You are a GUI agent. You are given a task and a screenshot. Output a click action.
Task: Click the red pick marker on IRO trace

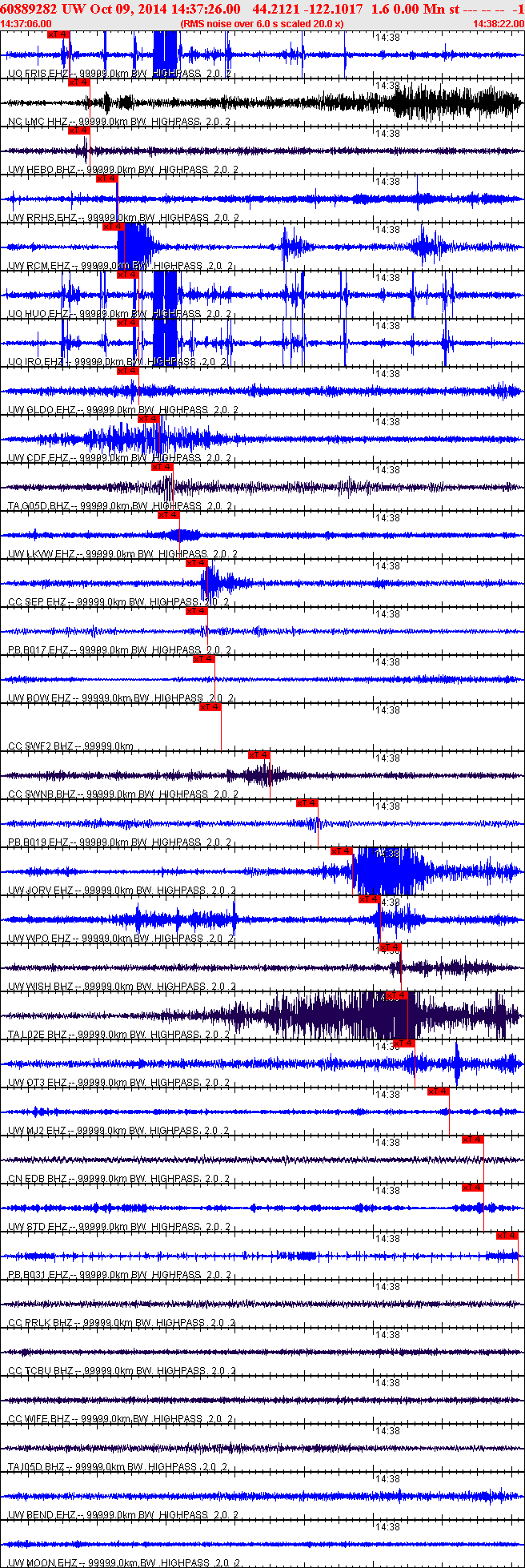(x=127, y=323)
